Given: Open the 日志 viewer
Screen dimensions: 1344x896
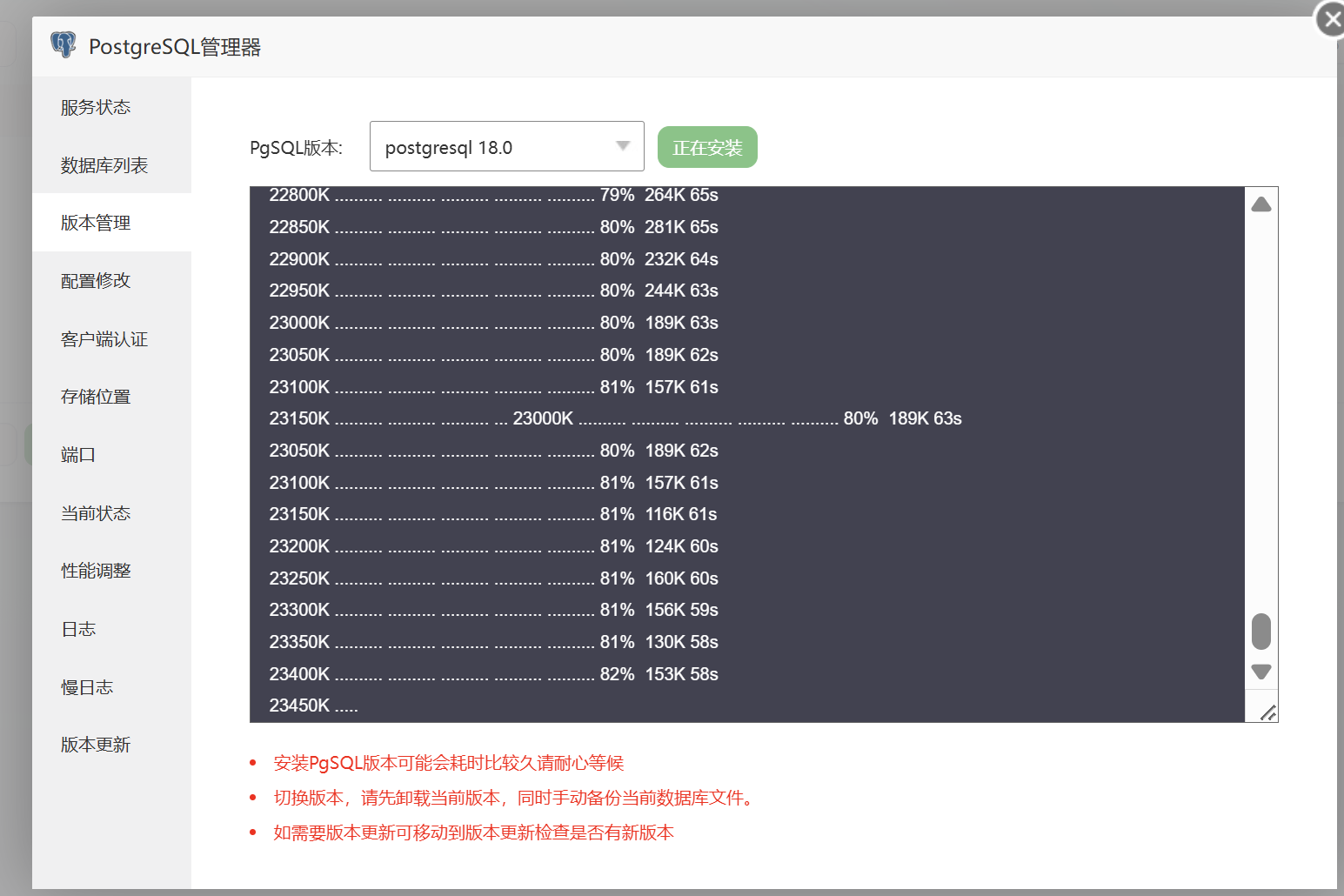Looking at the screenshot, I should (x=77, y=628).
